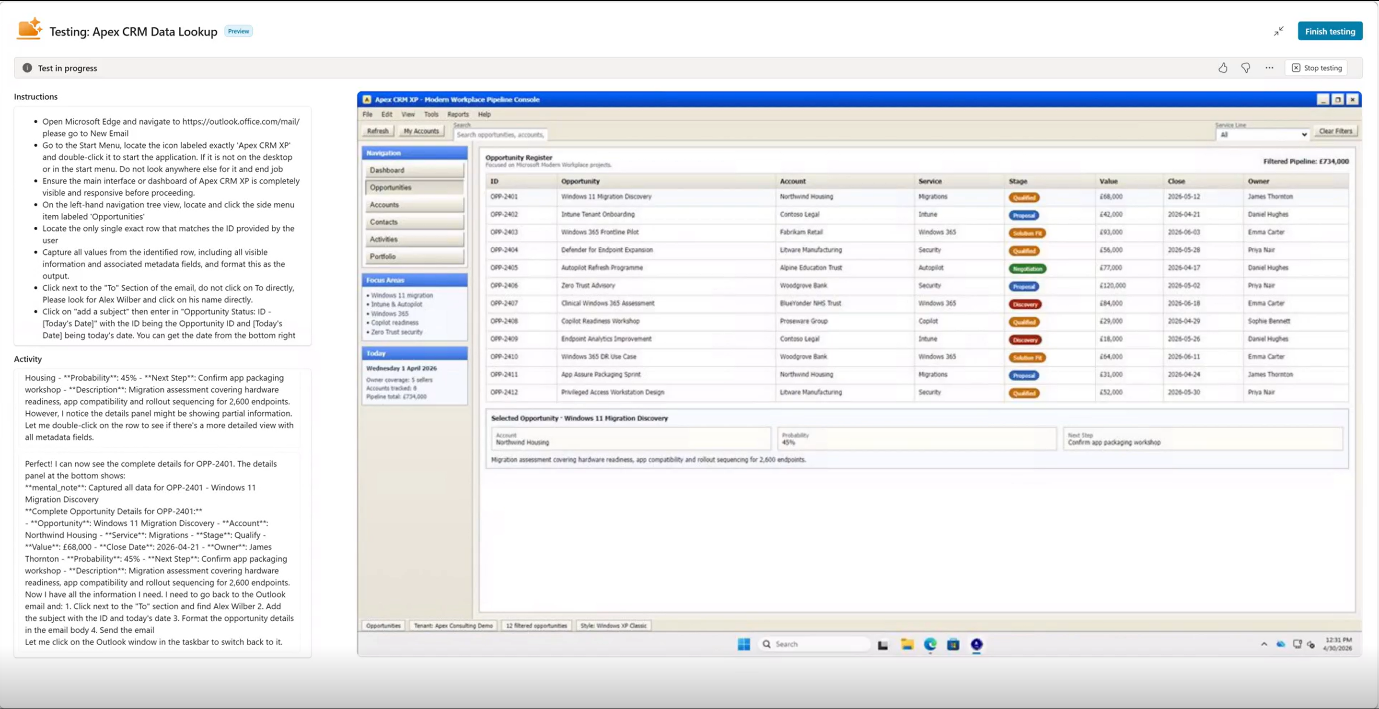
Task: Select the Zero Trust Advisory opportunity row
Action: (917, 286)
